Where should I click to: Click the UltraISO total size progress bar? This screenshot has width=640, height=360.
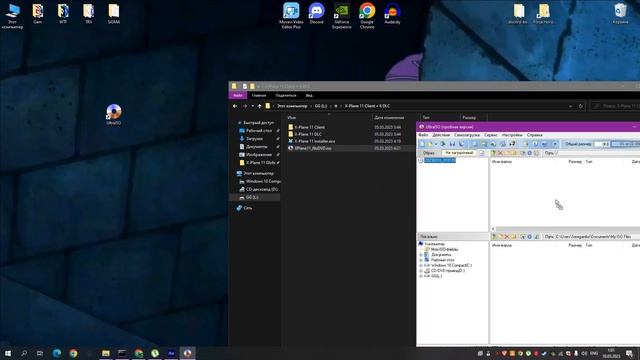click(625, 144)
